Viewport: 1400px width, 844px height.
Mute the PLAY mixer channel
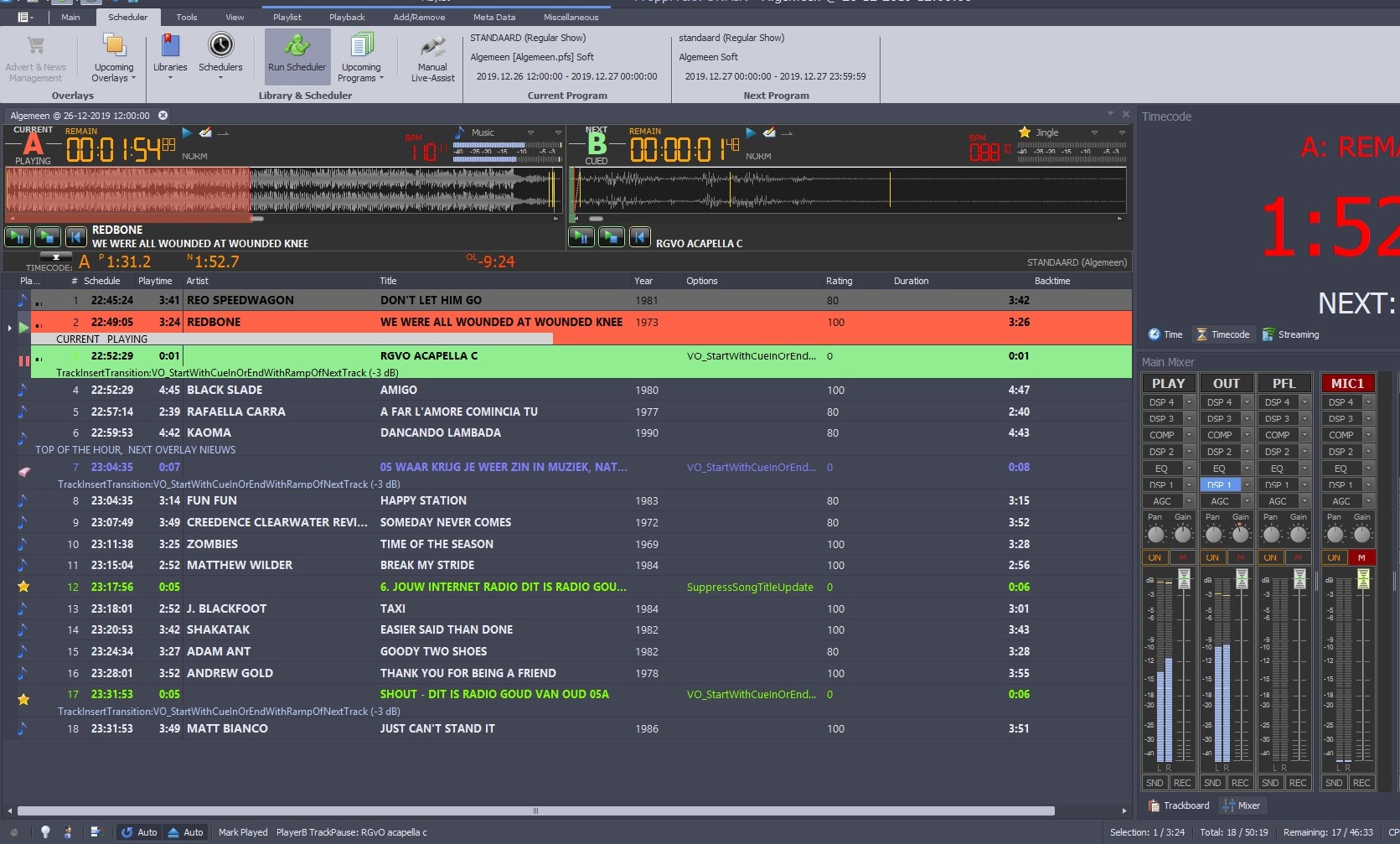pyautogui.click(x=1182, y=557)
